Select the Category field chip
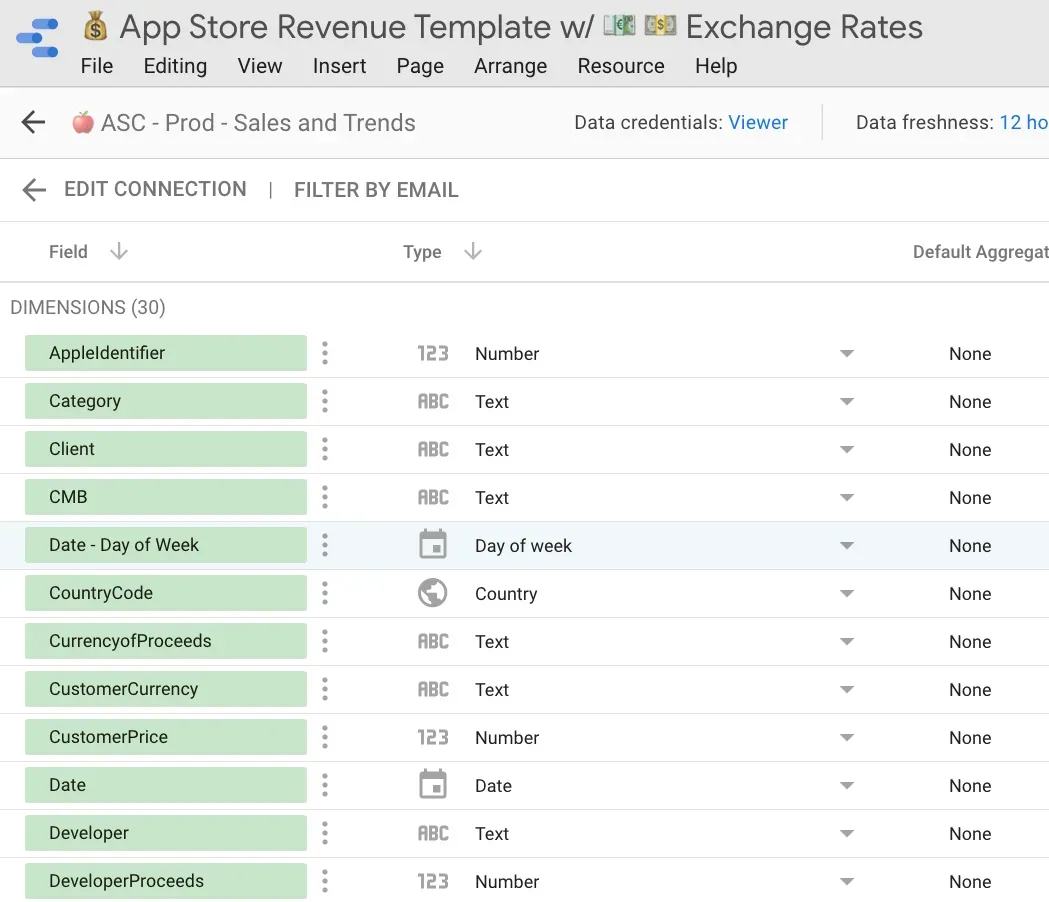Image resolution: width=1049 pixels, height=902 pixels. [166, 401]
